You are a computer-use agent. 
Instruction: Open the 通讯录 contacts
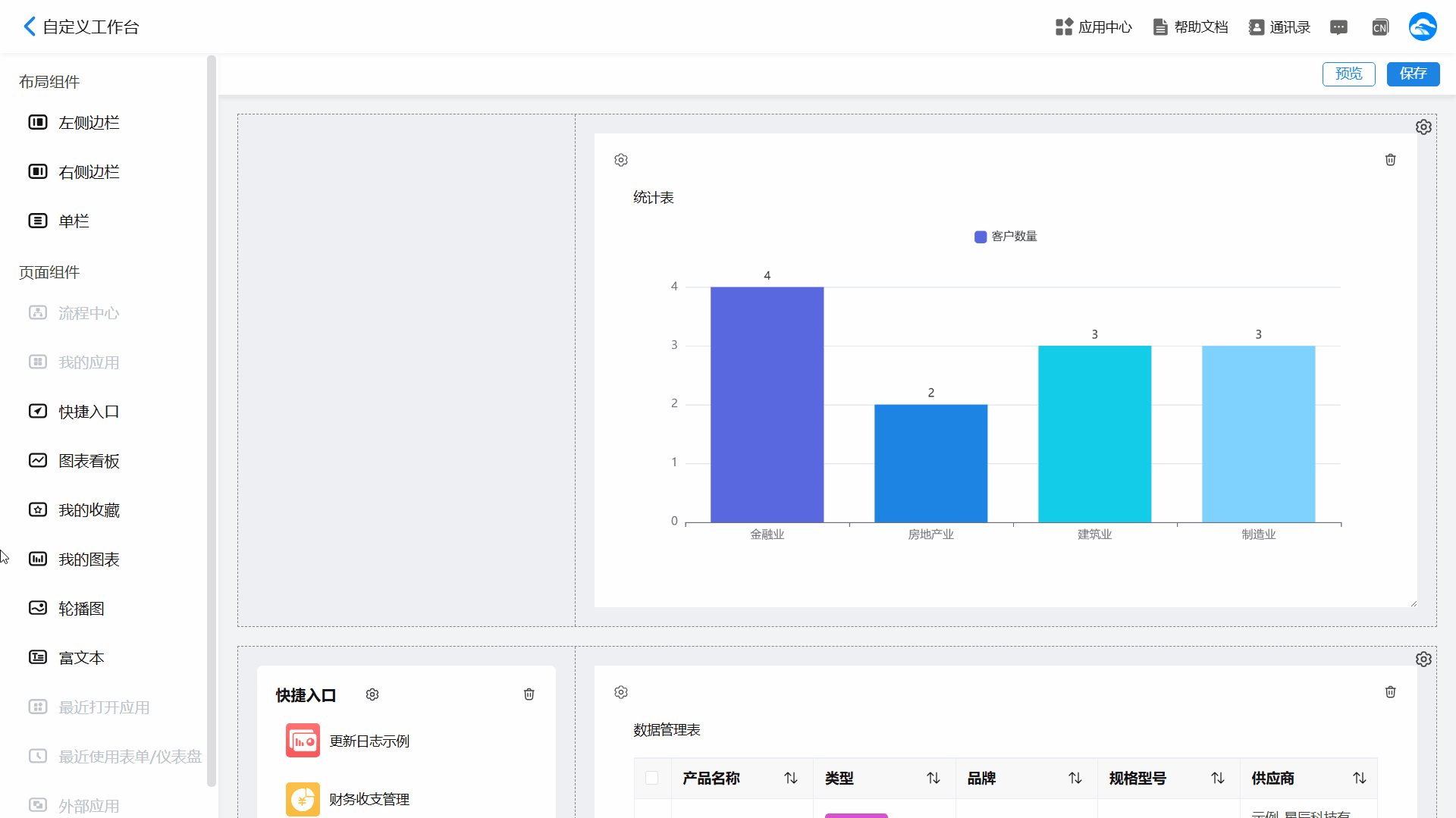pyautogui.click(x=1280, y=27)
